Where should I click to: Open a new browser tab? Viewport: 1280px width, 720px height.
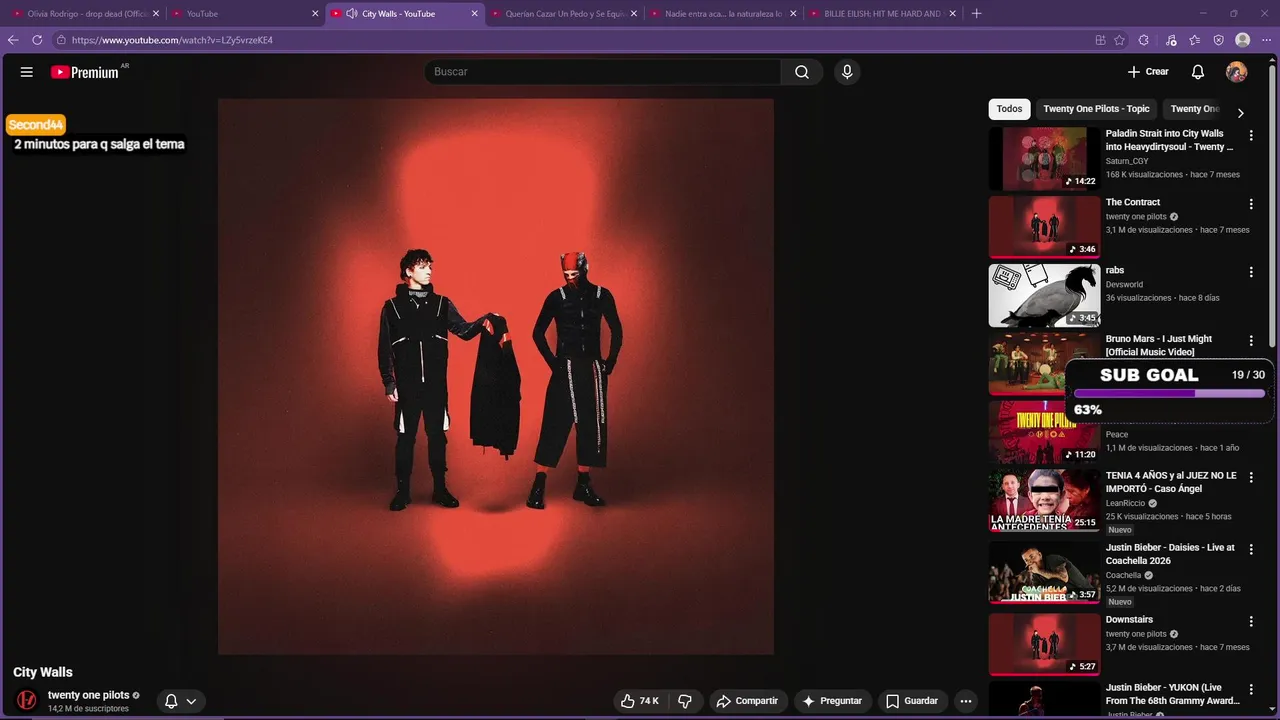click(x=977, y=14)
